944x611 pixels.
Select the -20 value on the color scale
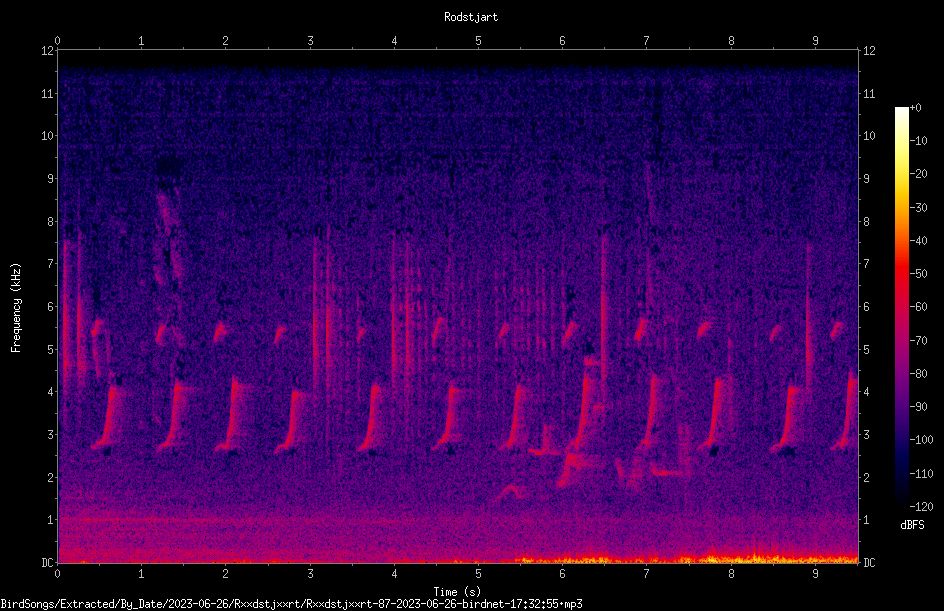pos(918,174)
